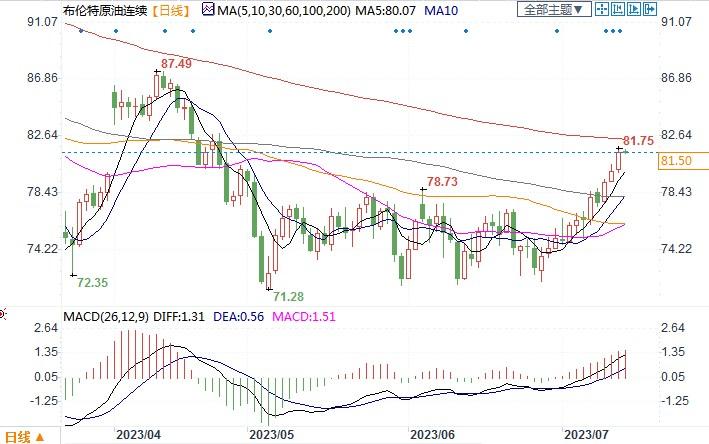Click the 71.28 low price label
The width and height of the screenshot is (709, 444).
[288, 297]
